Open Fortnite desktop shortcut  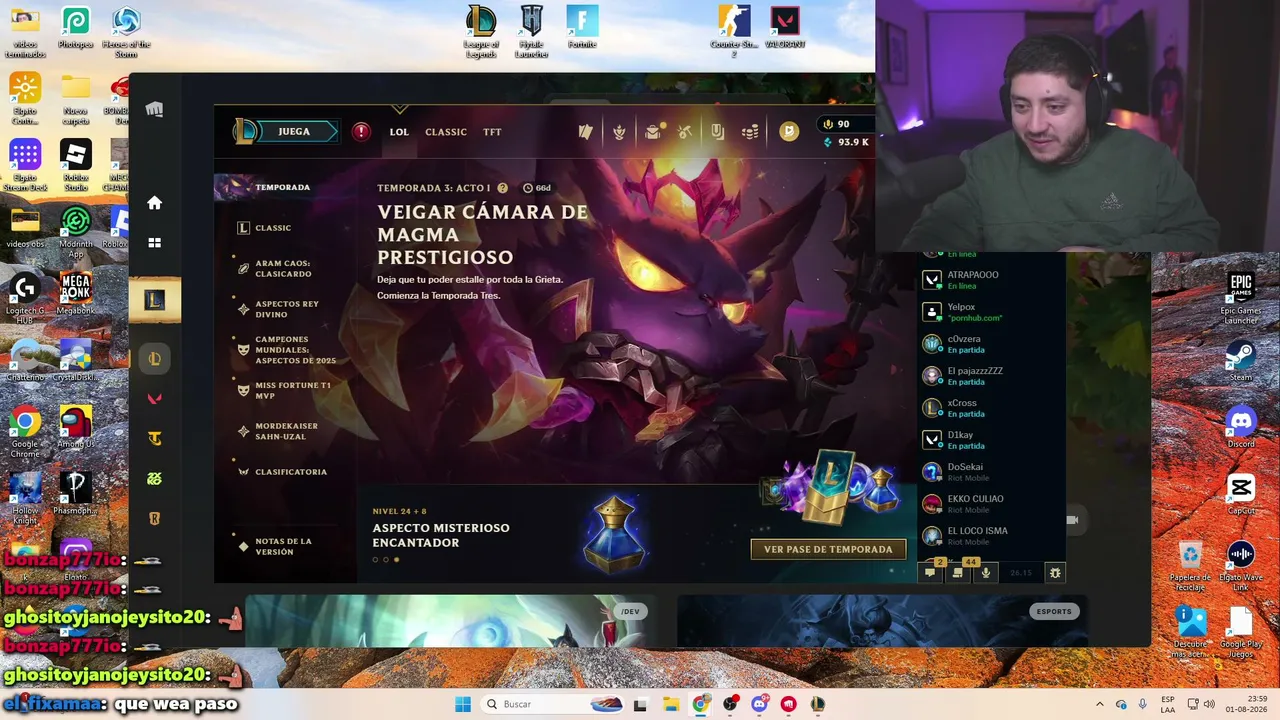pos(582,27)
